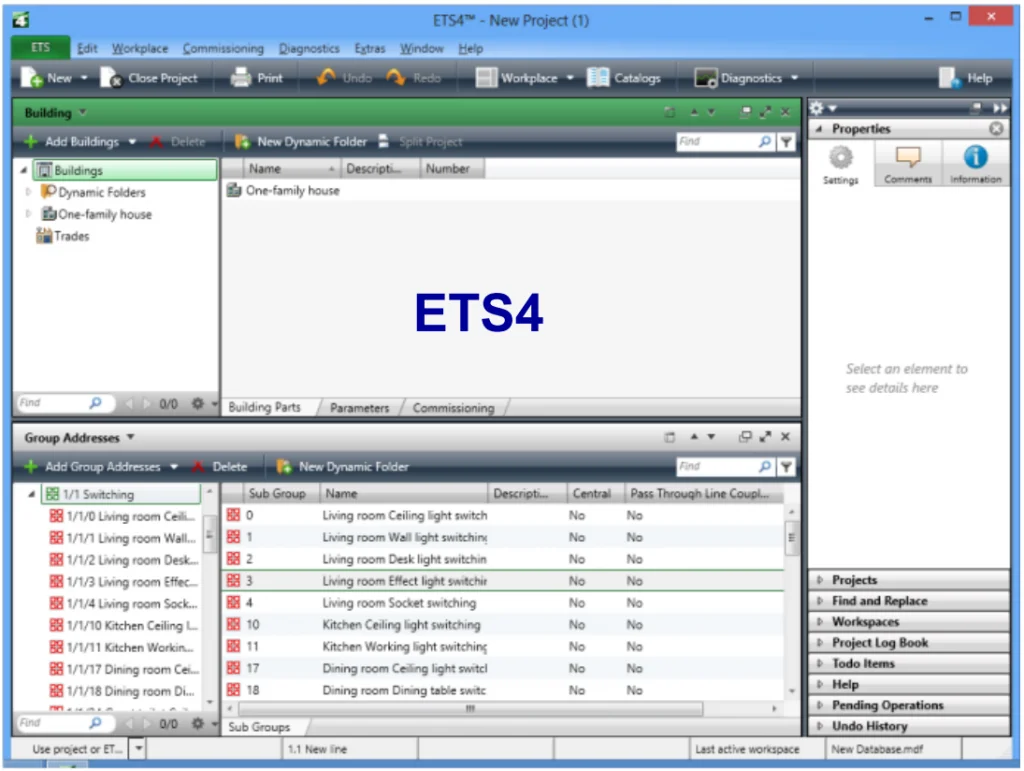Expand the Workspaces sidebar section
Viewport: 1024px width, 771px height.
point(908,622)
